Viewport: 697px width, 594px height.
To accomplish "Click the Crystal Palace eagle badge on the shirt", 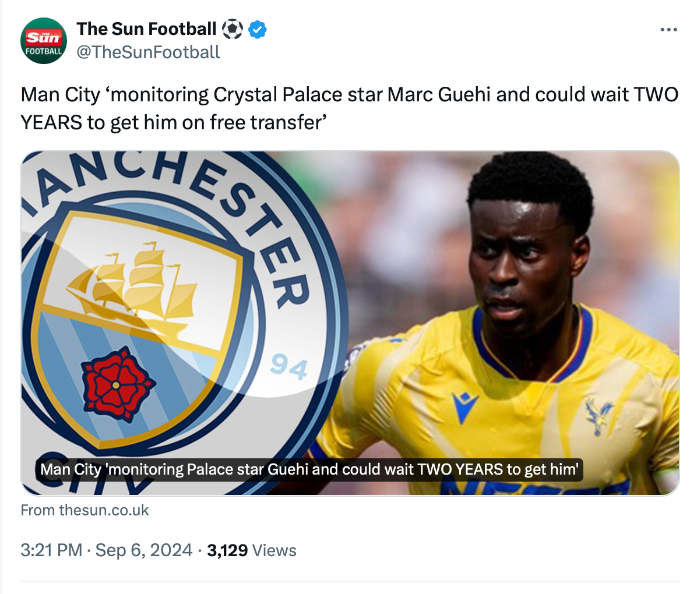I will [599, 416].
